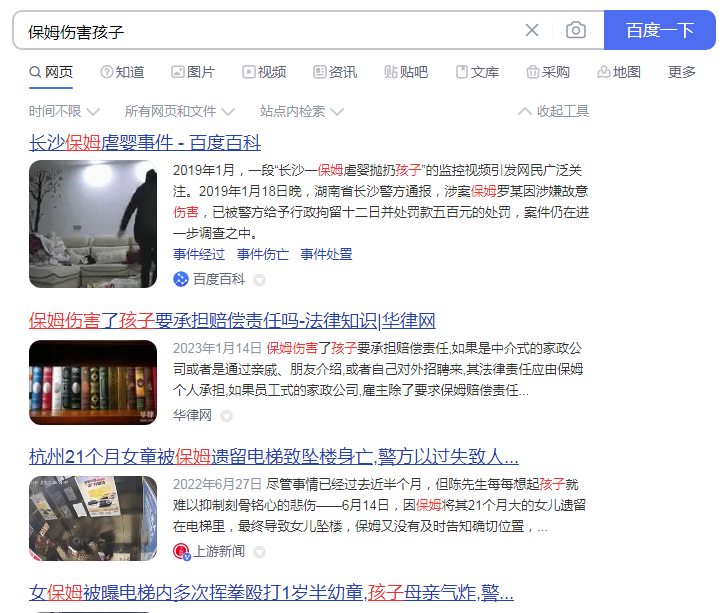Open 更多 search categories

point(682,72)
